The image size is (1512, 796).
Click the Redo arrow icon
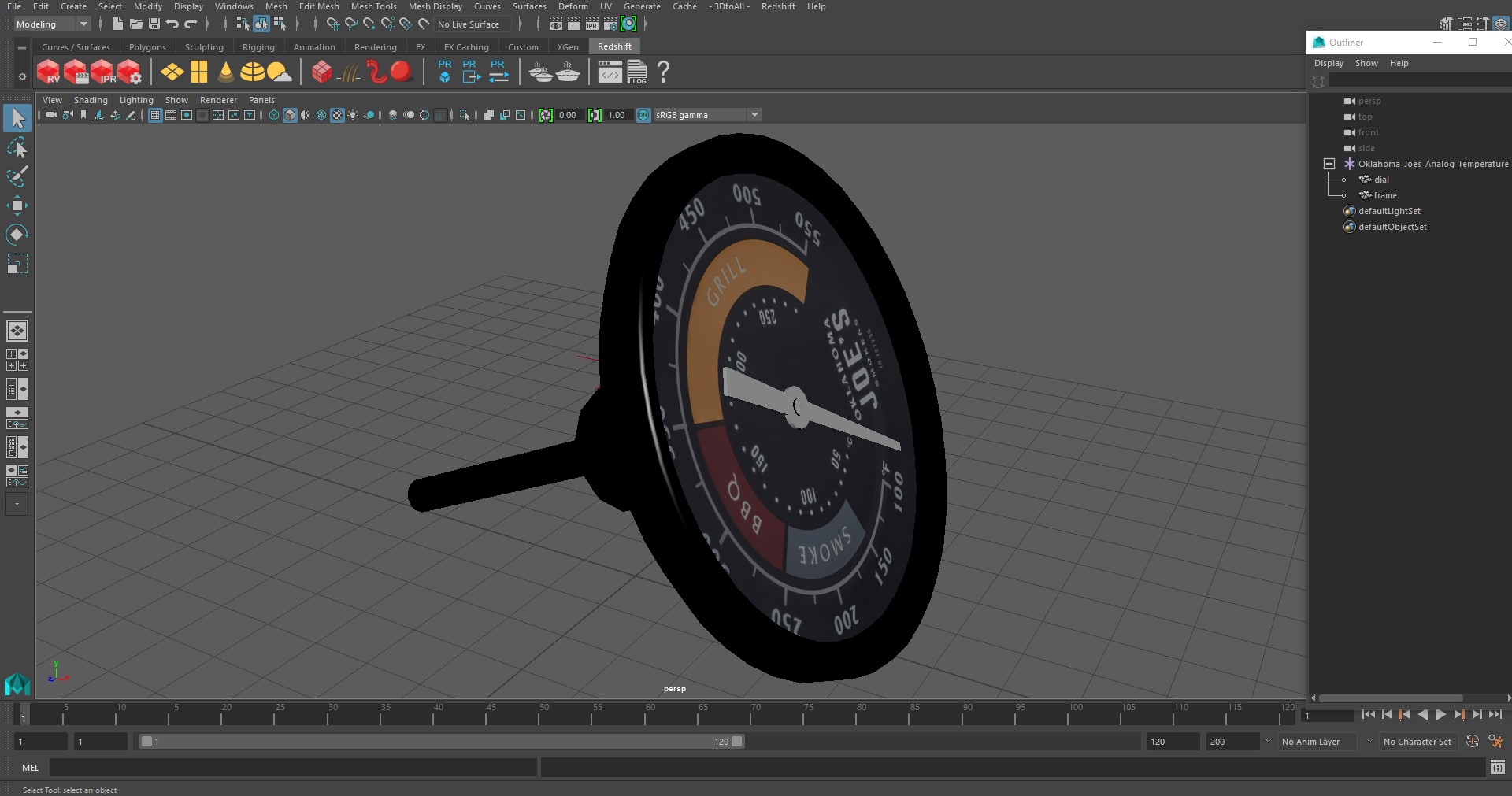tap(191, 24)
